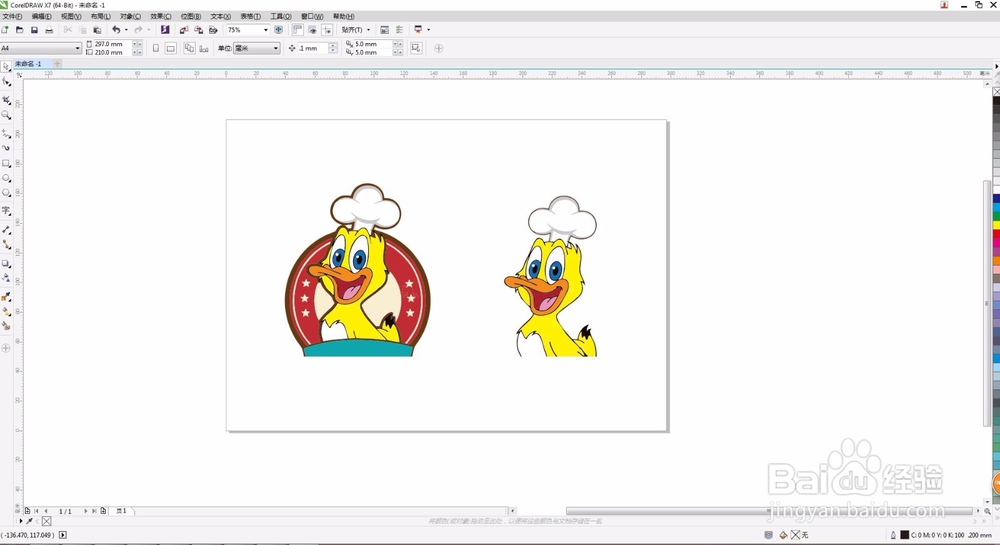Click the no-color X swatch atop palette
Viewport: 1000px width, 545px height.
996,92
